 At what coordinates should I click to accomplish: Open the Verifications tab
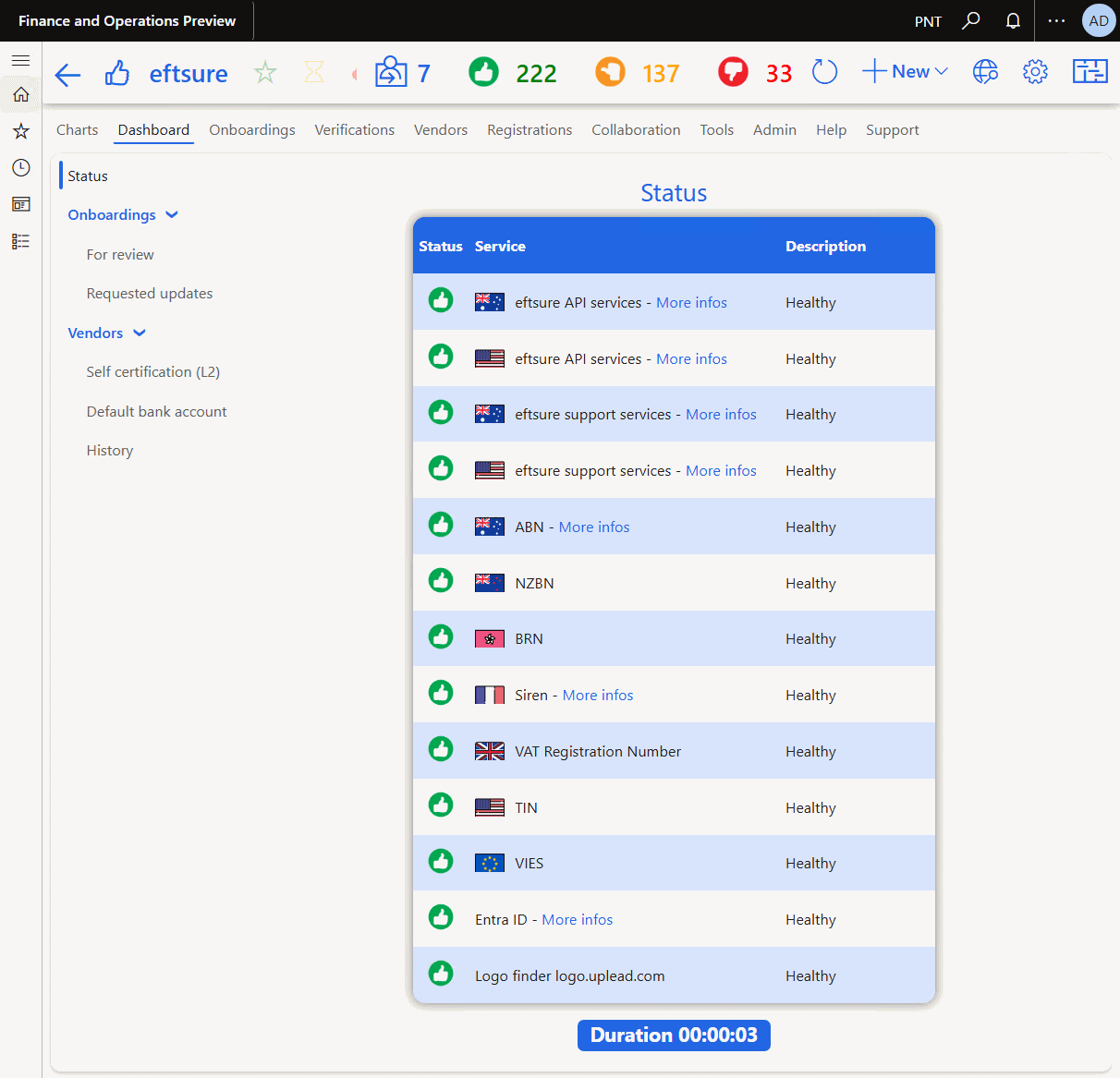click(x=354, y=130)
